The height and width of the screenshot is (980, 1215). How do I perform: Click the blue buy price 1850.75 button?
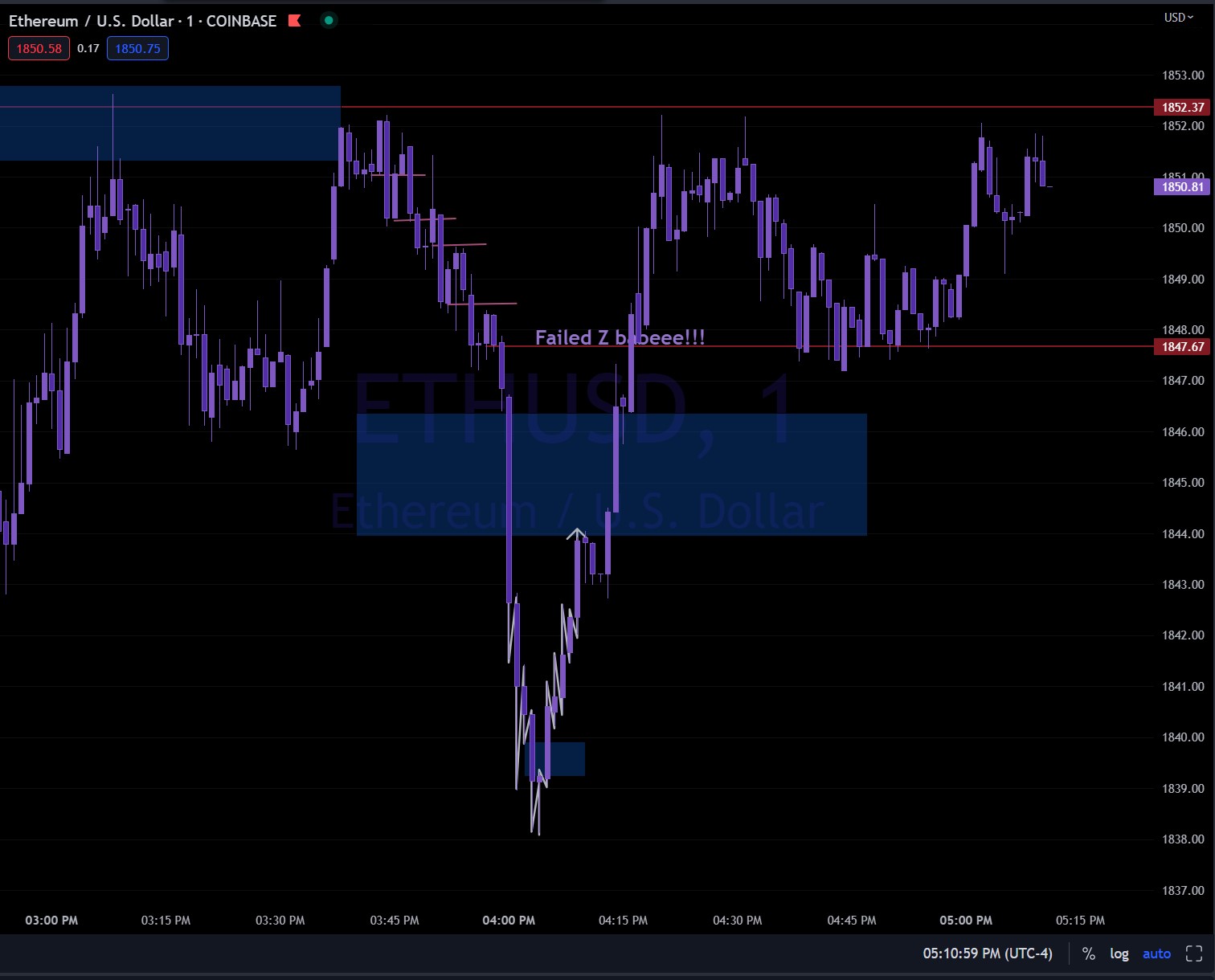coord(137,48)
